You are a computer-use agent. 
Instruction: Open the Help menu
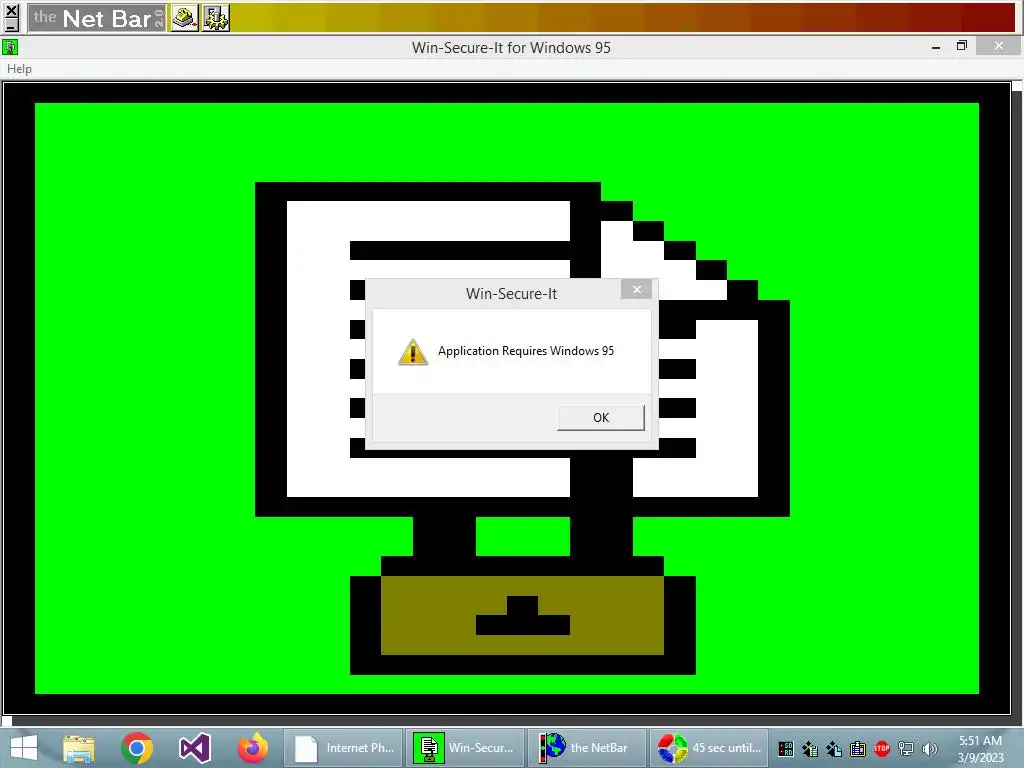coord(20,69)
